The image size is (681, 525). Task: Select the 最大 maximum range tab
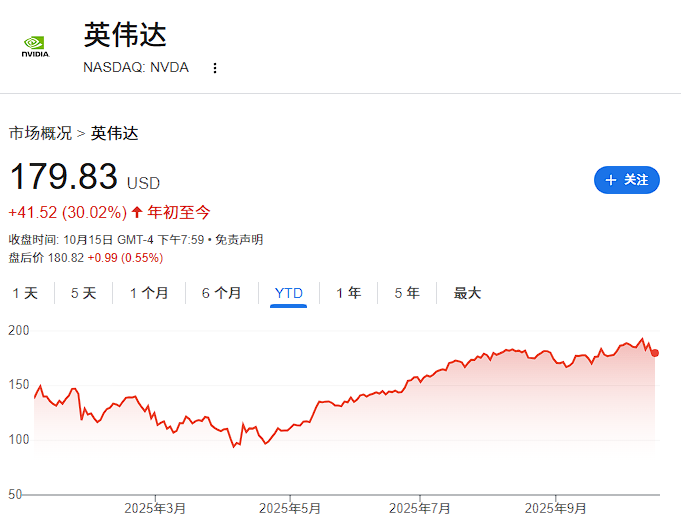[x=467, y=293]
